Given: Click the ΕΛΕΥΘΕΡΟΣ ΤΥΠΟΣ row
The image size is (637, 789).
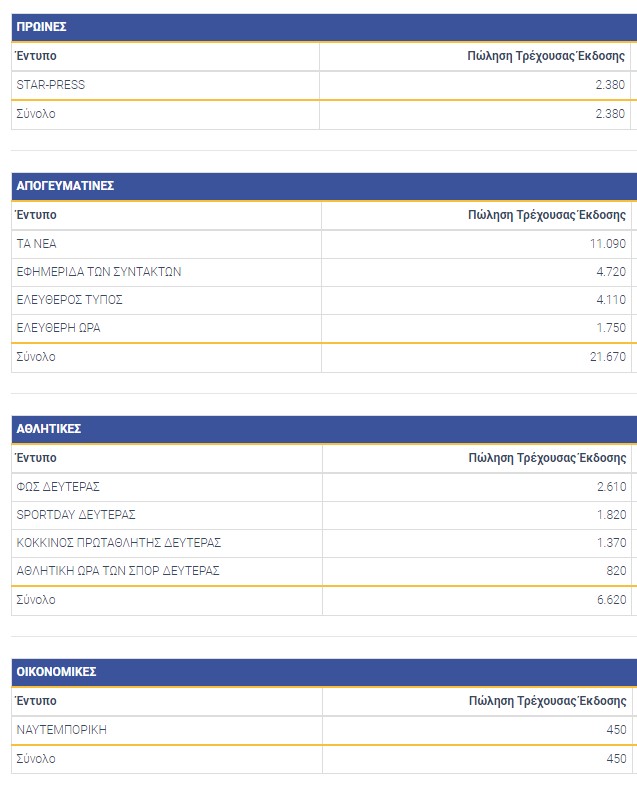Looking at the screenshot, I should point(324,300).
